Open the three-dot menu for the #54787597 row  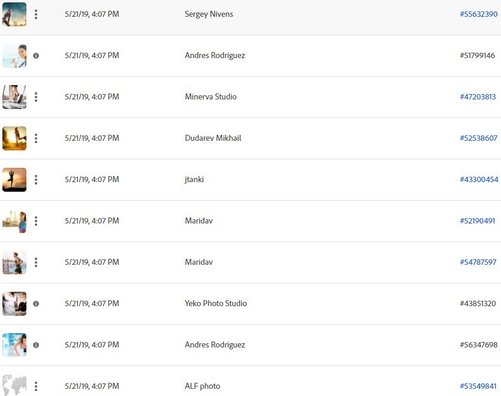pos(36,262)
